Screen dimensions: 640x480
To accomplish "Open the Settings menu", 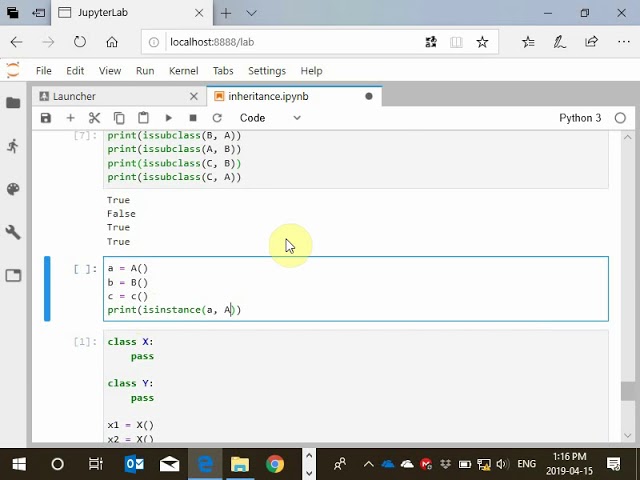I will pyautogui.click(x=267, y=71).
